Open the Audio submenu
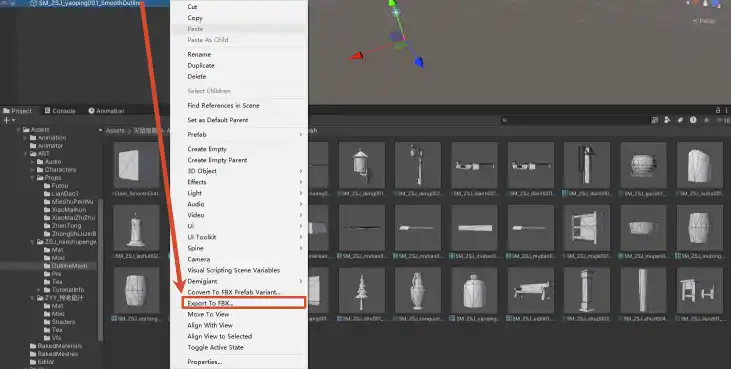Screen dimensions: 731x369 tap(239, 204)
